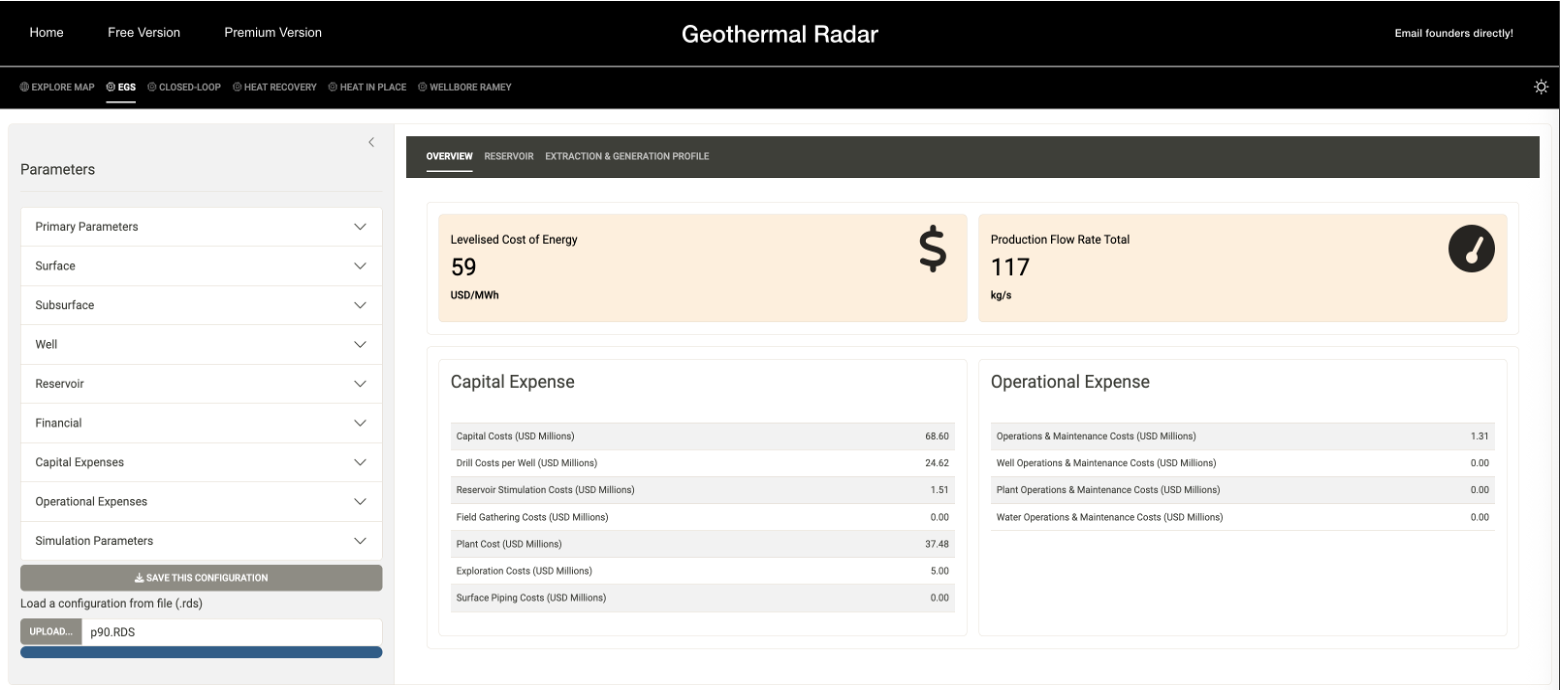The width and height of the screenshot is (1560, 690).
Task: Click the Plant Operations & Maintenance Costs row
Action: pyautogui.click(x=1243, y=490)
